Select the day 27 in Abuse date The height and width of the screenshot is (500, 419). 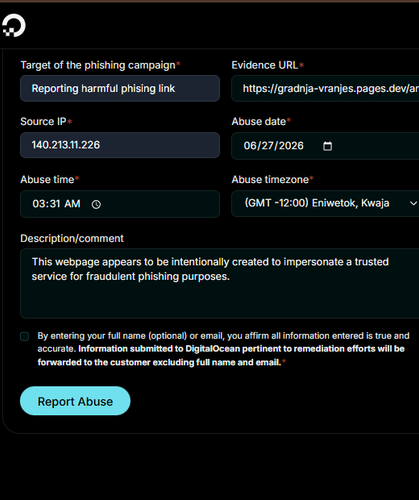(266, 146)
